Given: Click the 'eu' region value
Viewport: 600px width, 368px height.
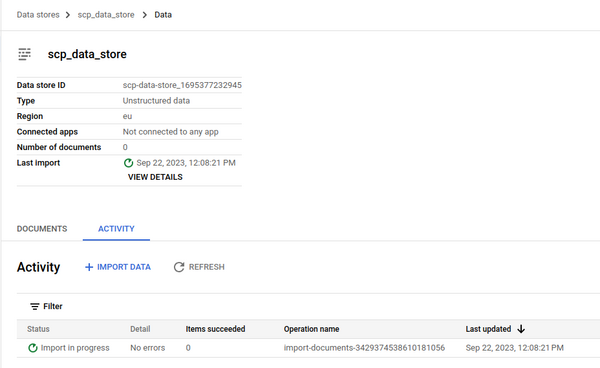Looking at the screenshot, I should point(127,116).
